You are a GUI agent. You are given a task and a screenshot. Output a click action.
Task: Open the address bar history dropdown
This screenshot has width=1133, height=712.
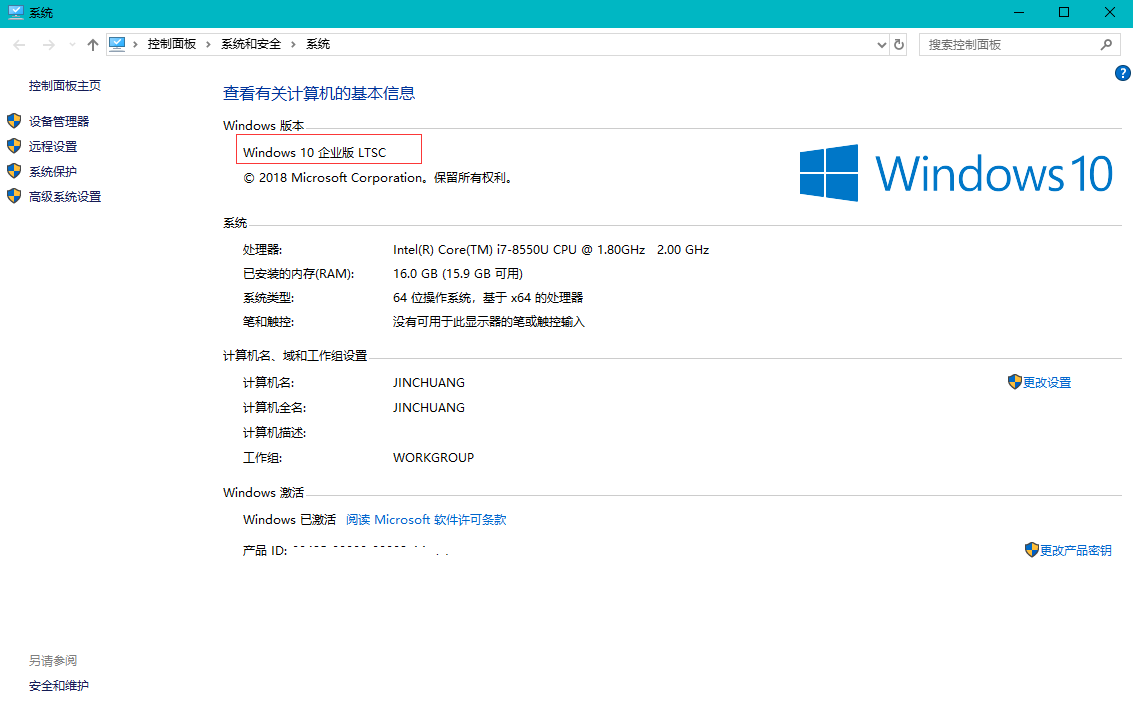click(x=882, y=45)
